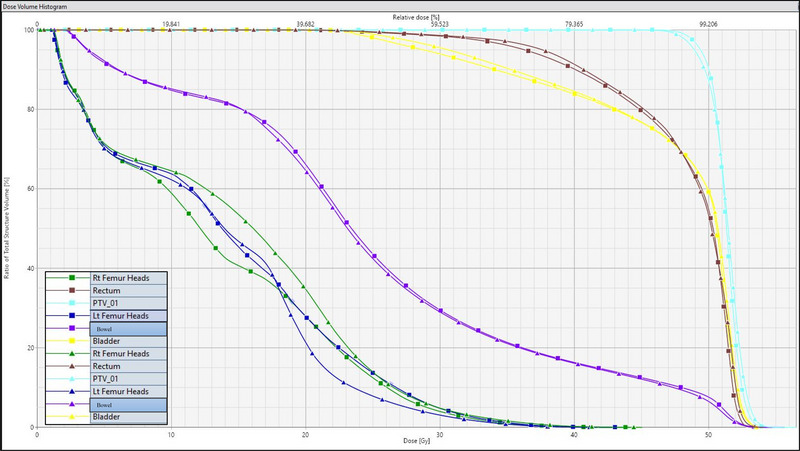Click the purple triangle Bowel legend marker
This screenshot has width=800, height=451.
[x=72, y=405]
